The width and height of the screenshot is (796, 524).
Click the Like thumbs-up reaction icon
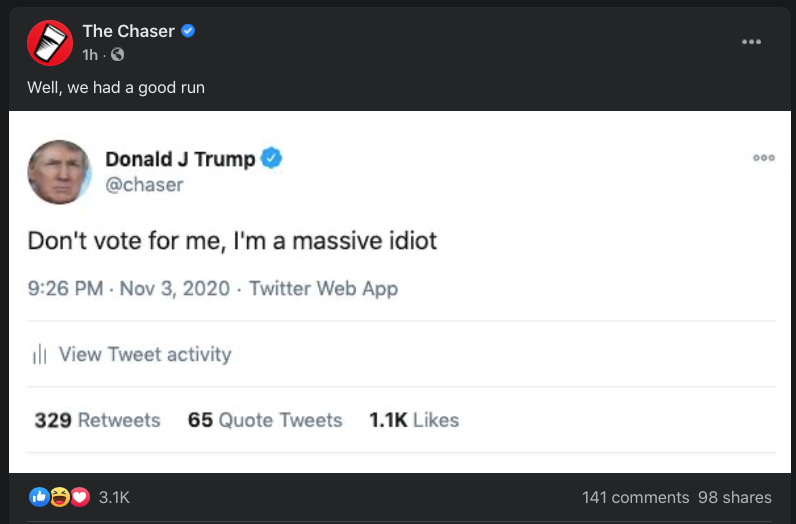click(x=40, y=497)
